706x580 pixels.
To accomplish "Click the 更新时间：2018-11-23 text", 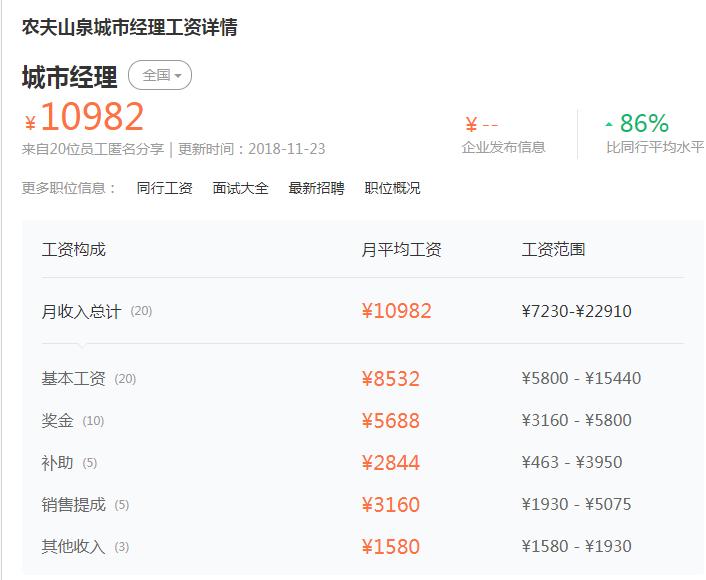I will (252, 149).
